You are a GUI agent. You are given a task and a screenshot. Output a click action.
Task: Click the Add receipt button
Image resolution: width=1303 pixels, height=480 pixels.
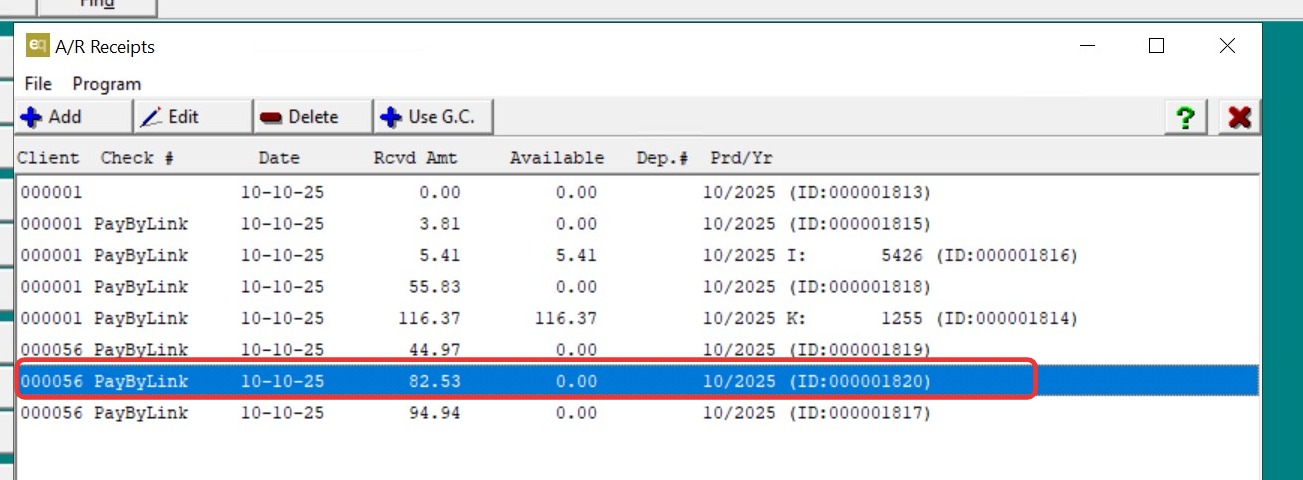pos(73,117)
